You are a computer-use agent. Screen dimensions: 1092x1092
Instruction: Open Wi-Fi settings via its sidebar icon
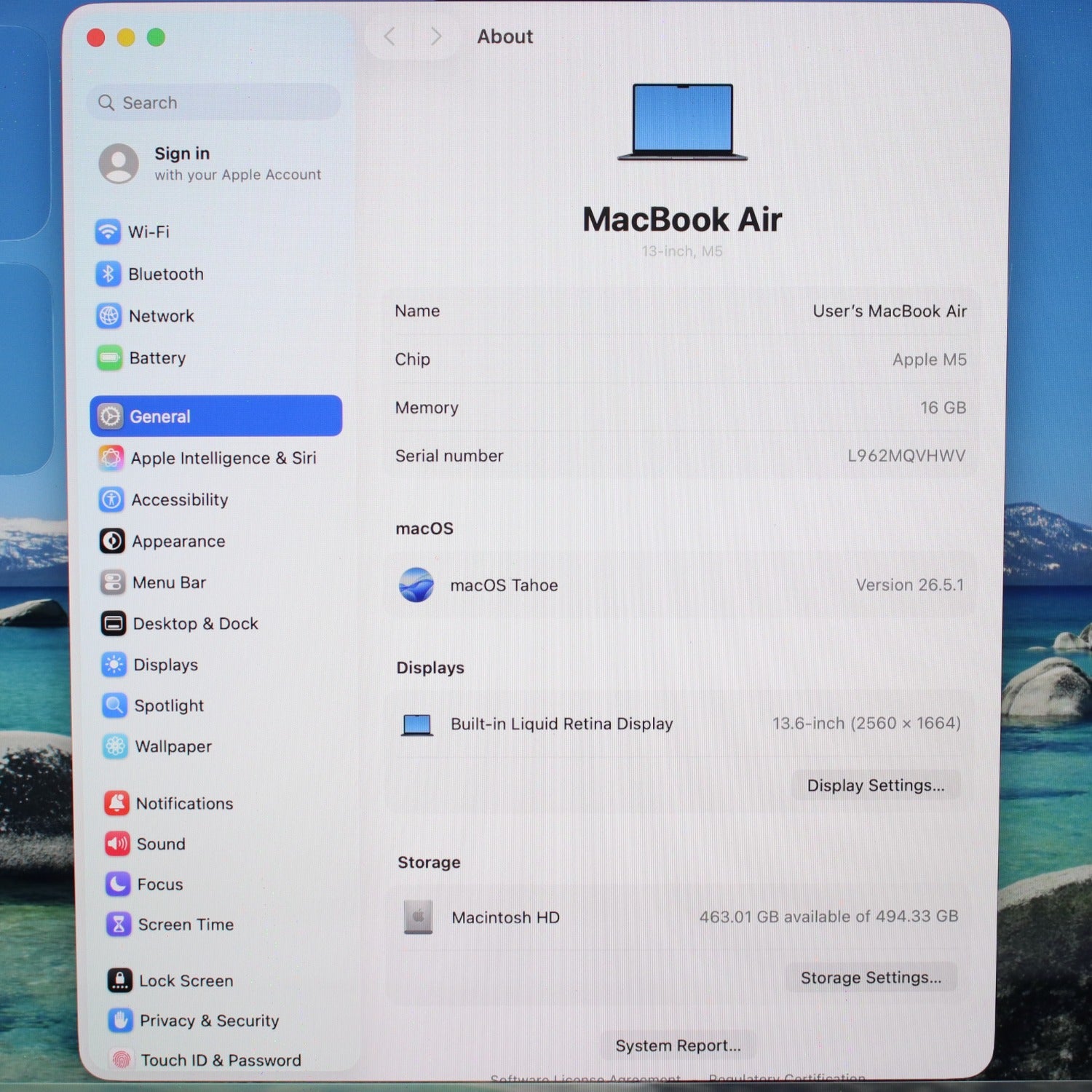[108, 232]
